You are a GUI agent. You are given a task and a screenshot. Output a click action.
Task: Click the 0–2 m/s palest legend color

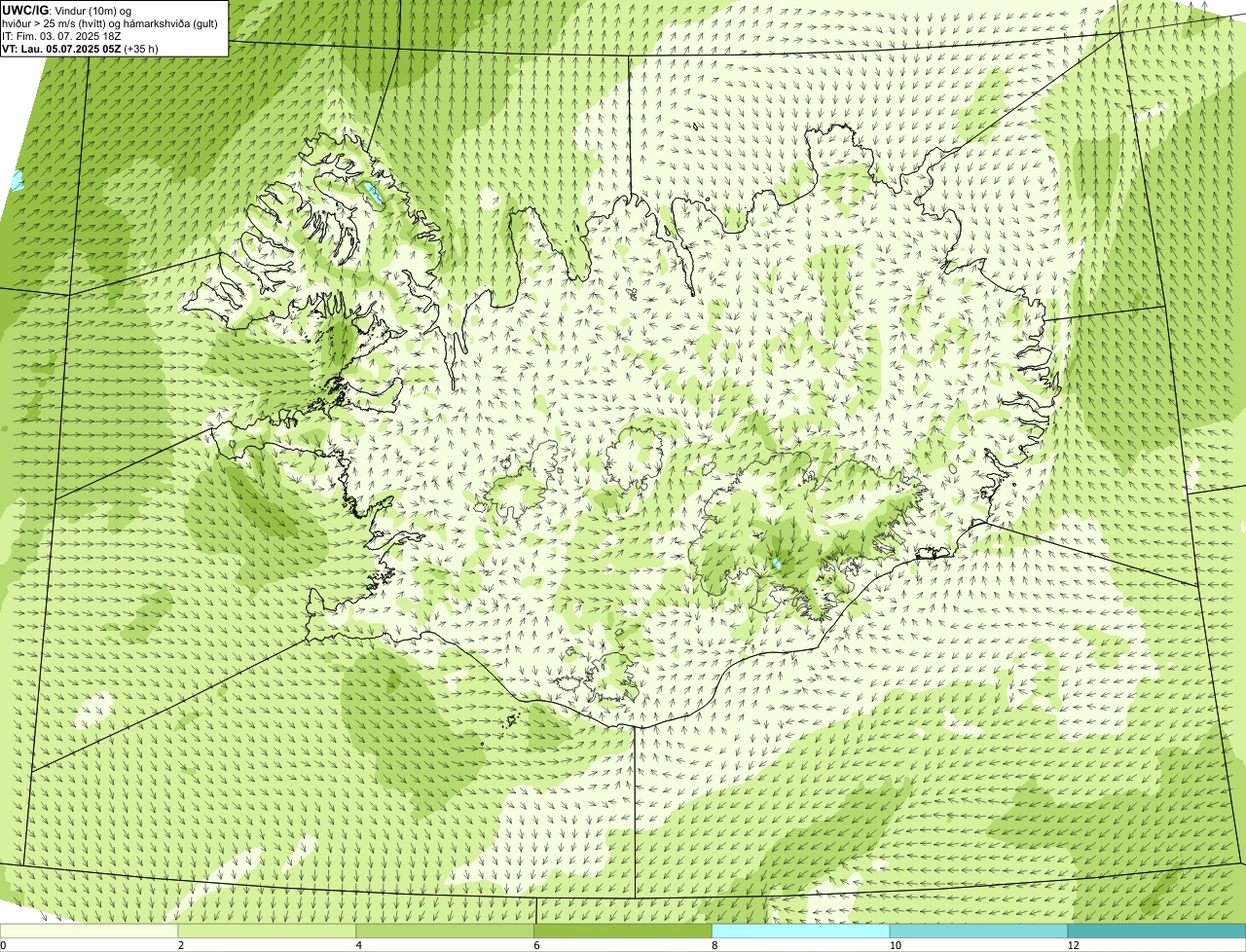pos(90,932)
